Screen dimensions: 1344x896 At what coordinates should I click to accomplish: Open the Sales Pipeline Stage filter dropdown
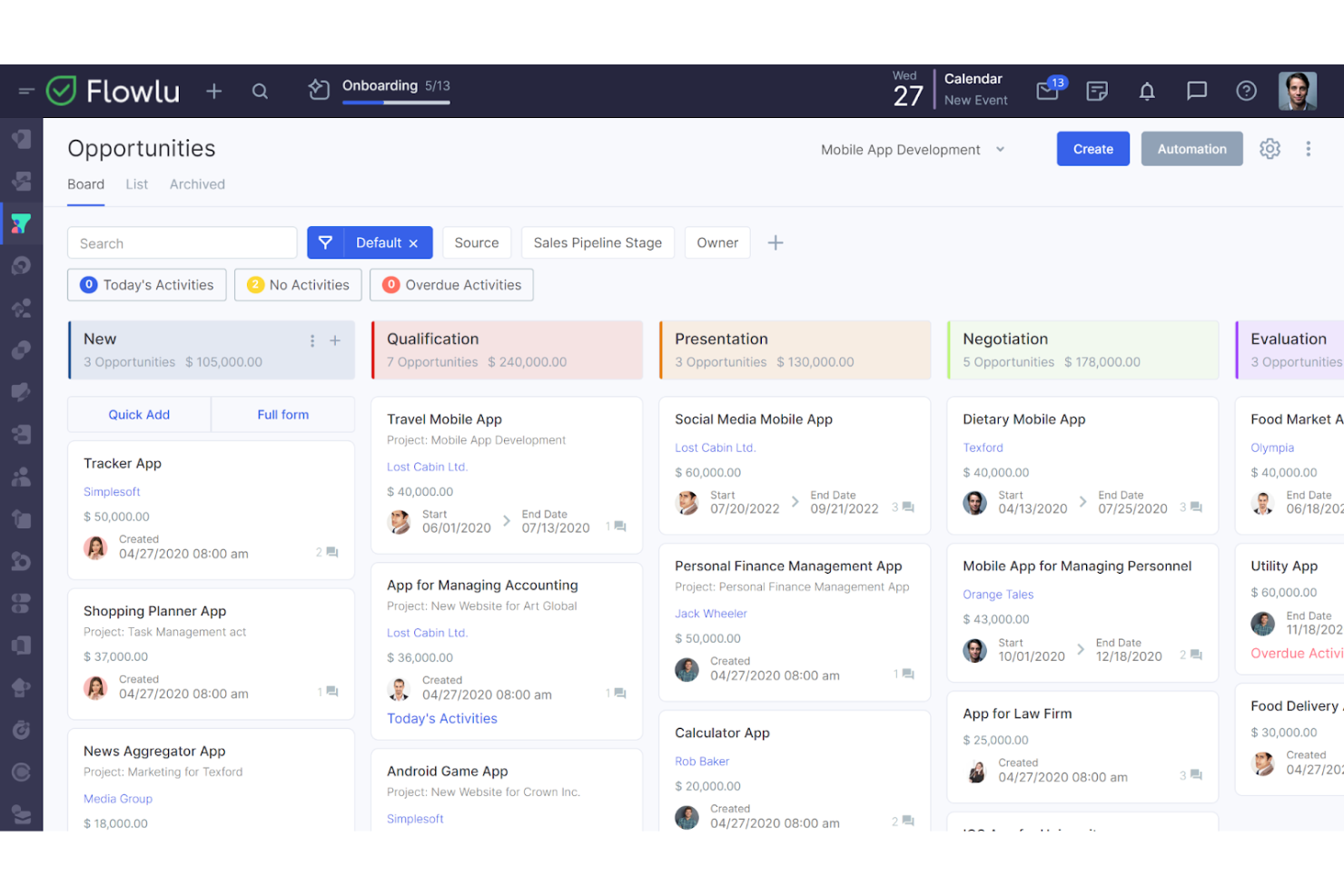pyautogui.click(x=597, y=243)
